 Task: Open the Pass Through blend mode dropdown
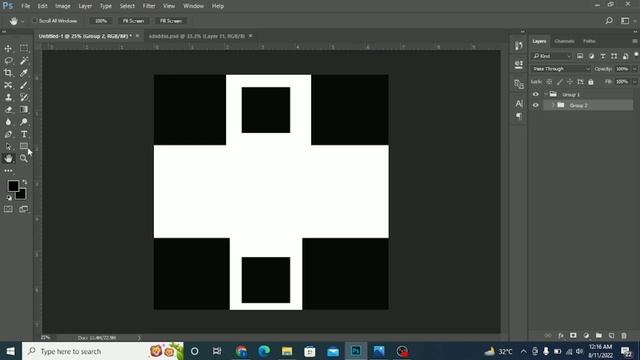561,69
